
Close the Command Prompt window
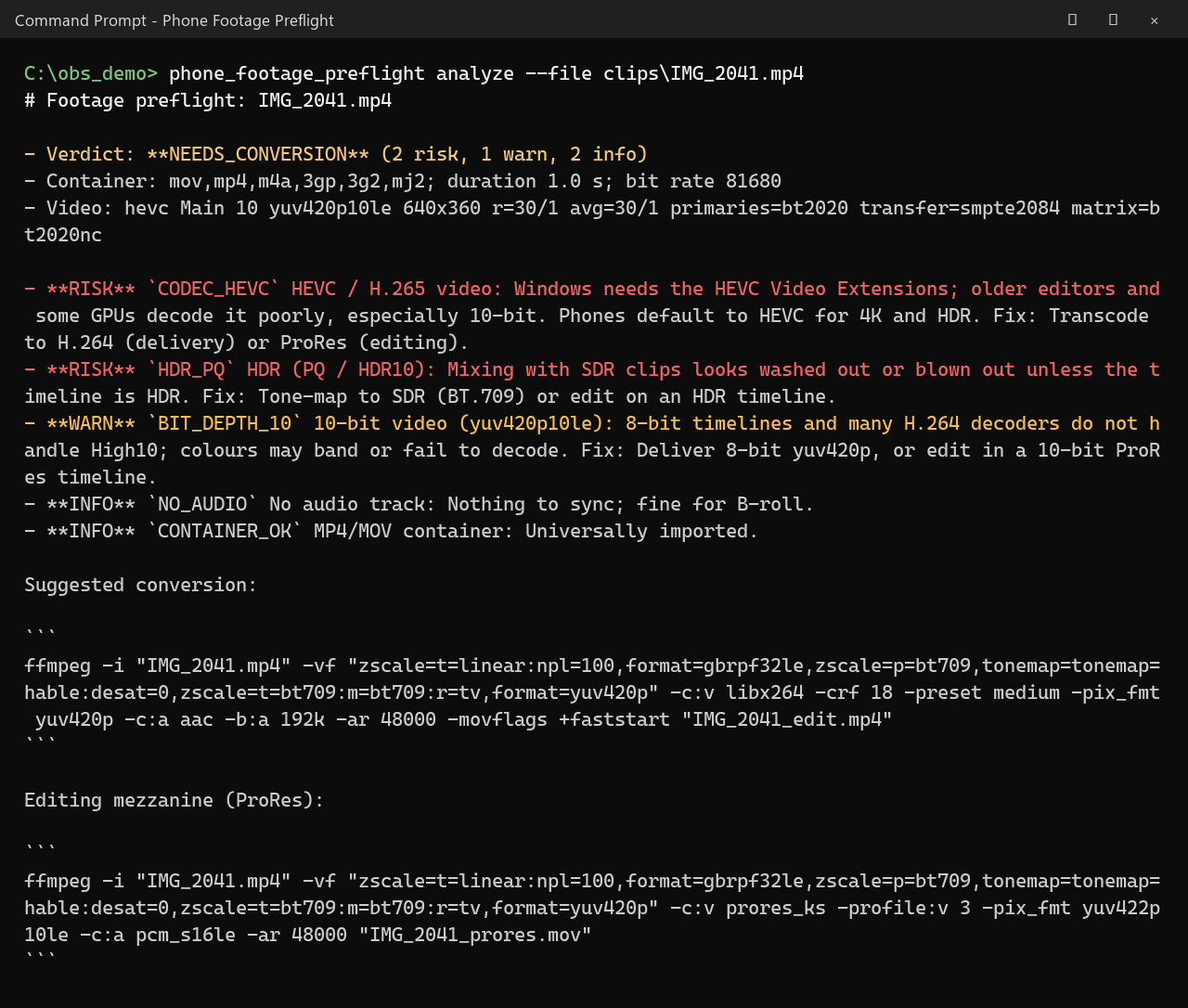point(1154,19)
